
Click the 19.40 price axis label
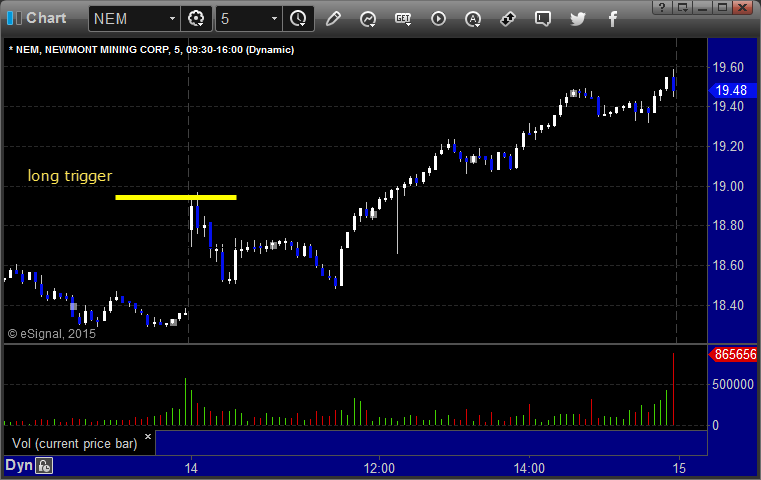click(728, 106)
